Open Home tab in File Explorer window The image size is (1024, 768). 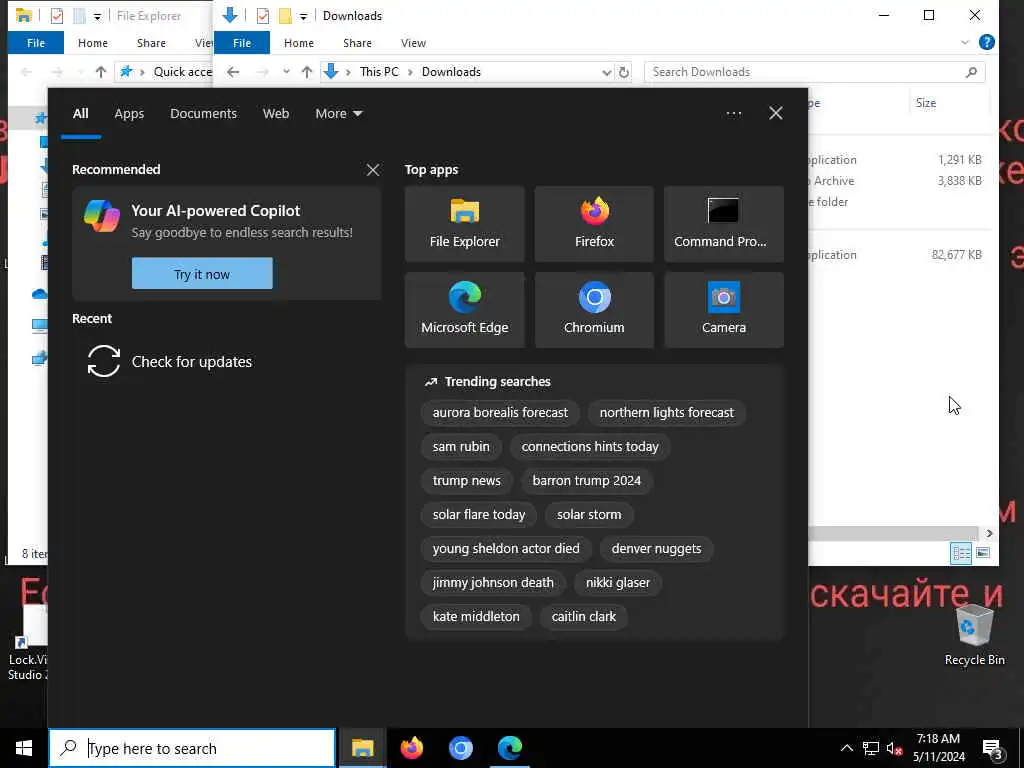tap(93, 42)
